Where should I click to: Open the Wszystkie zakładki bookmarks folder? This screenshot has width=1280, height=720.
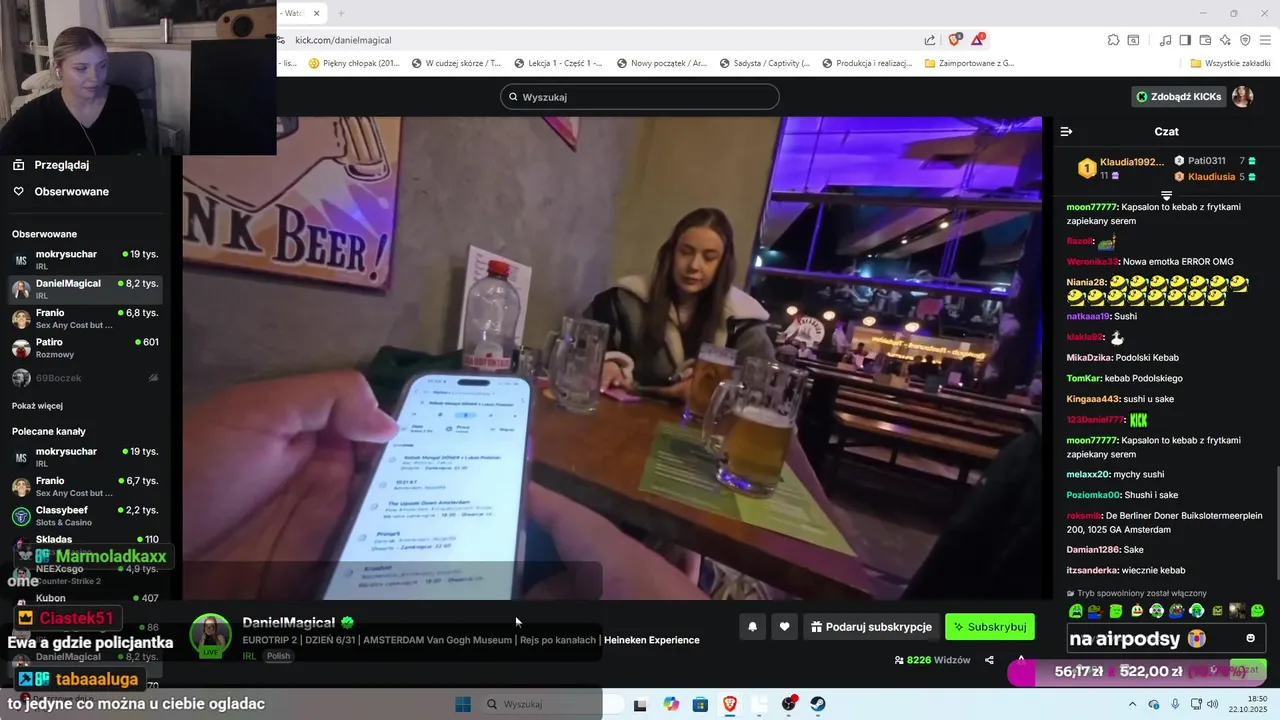pos(1230,63)
